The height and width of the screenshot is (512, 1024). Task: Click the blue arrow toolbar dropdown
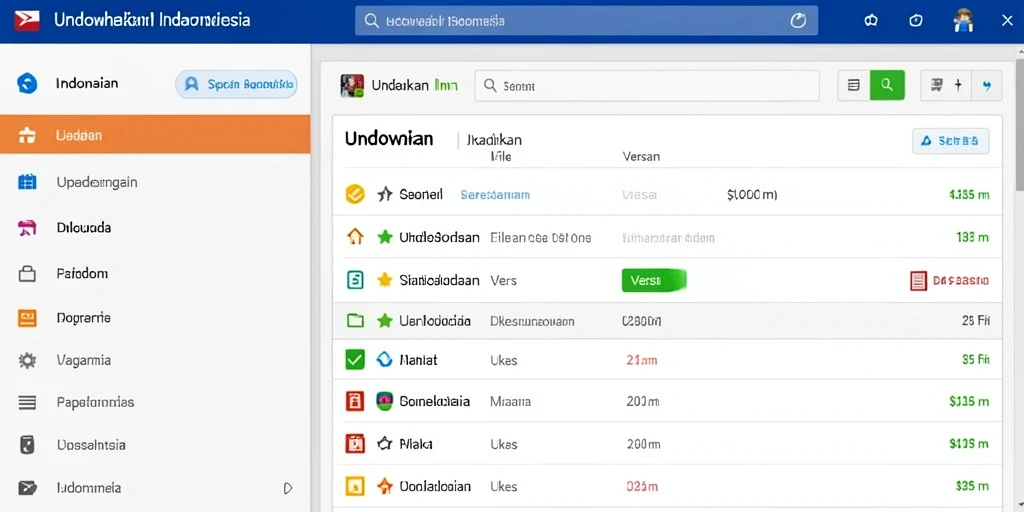(987, 86)
